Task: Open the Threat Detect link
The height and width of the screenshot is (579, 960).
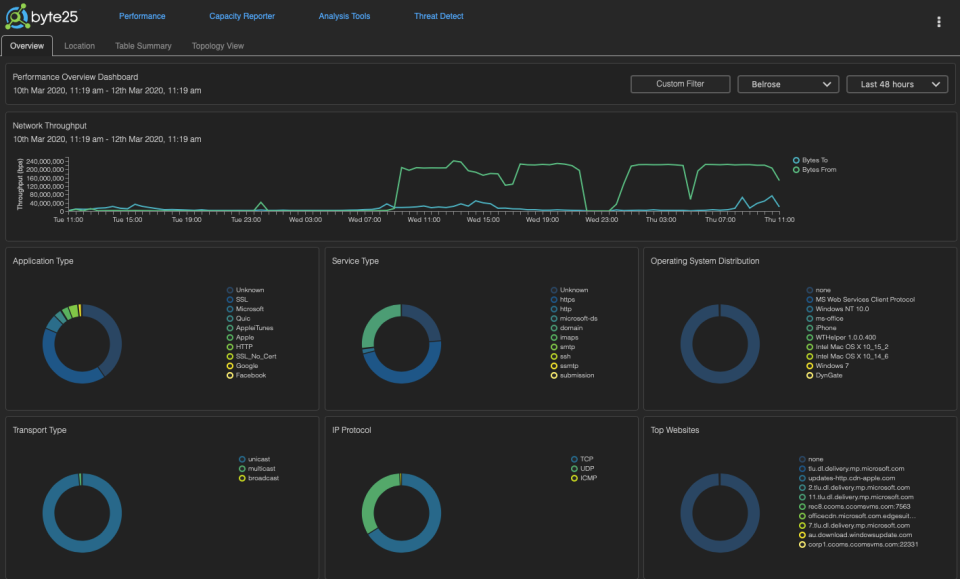Action: pos(438,17)
